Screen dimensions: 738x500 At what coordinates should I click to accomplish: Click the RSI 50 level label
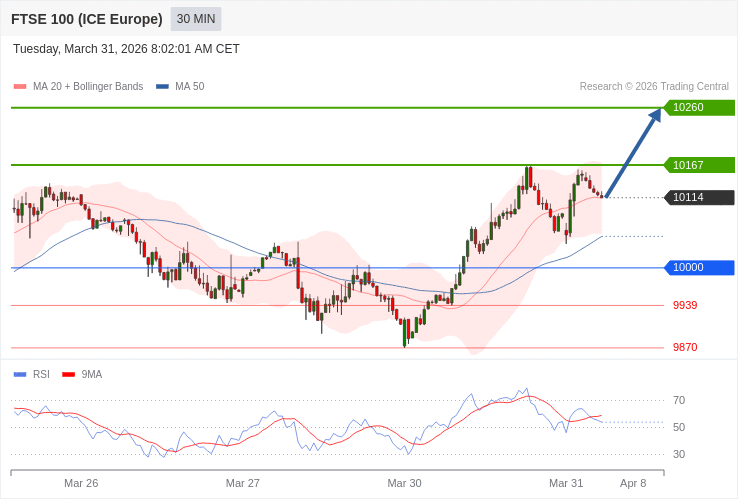(x=679, y=427)
